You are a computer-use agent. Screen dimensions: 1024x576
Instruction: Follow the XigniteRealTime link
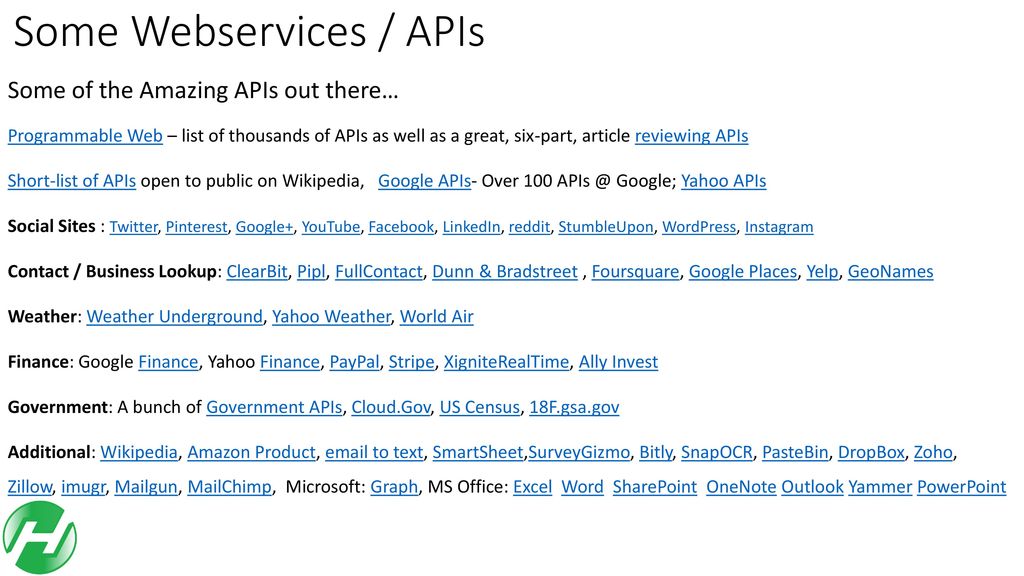click(507, 362)
